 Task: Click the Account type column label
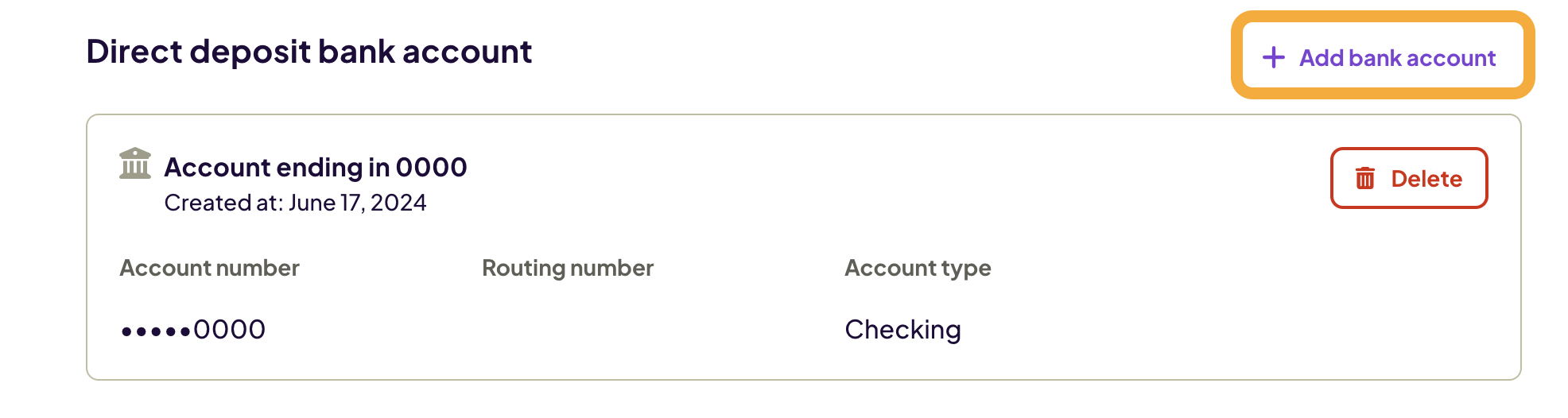[918, 269]
